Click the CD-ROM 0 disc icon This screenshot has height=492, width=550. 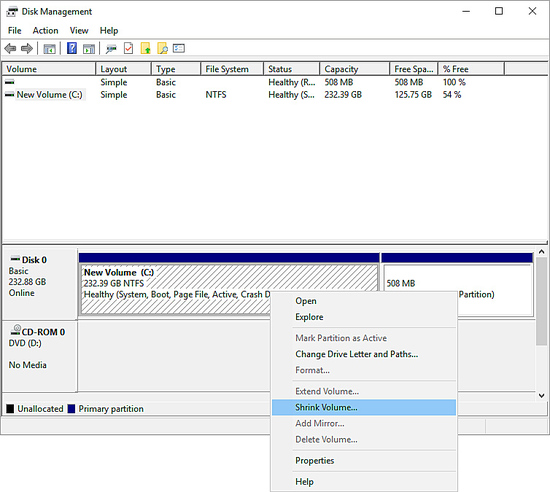[x=16, y=330]
